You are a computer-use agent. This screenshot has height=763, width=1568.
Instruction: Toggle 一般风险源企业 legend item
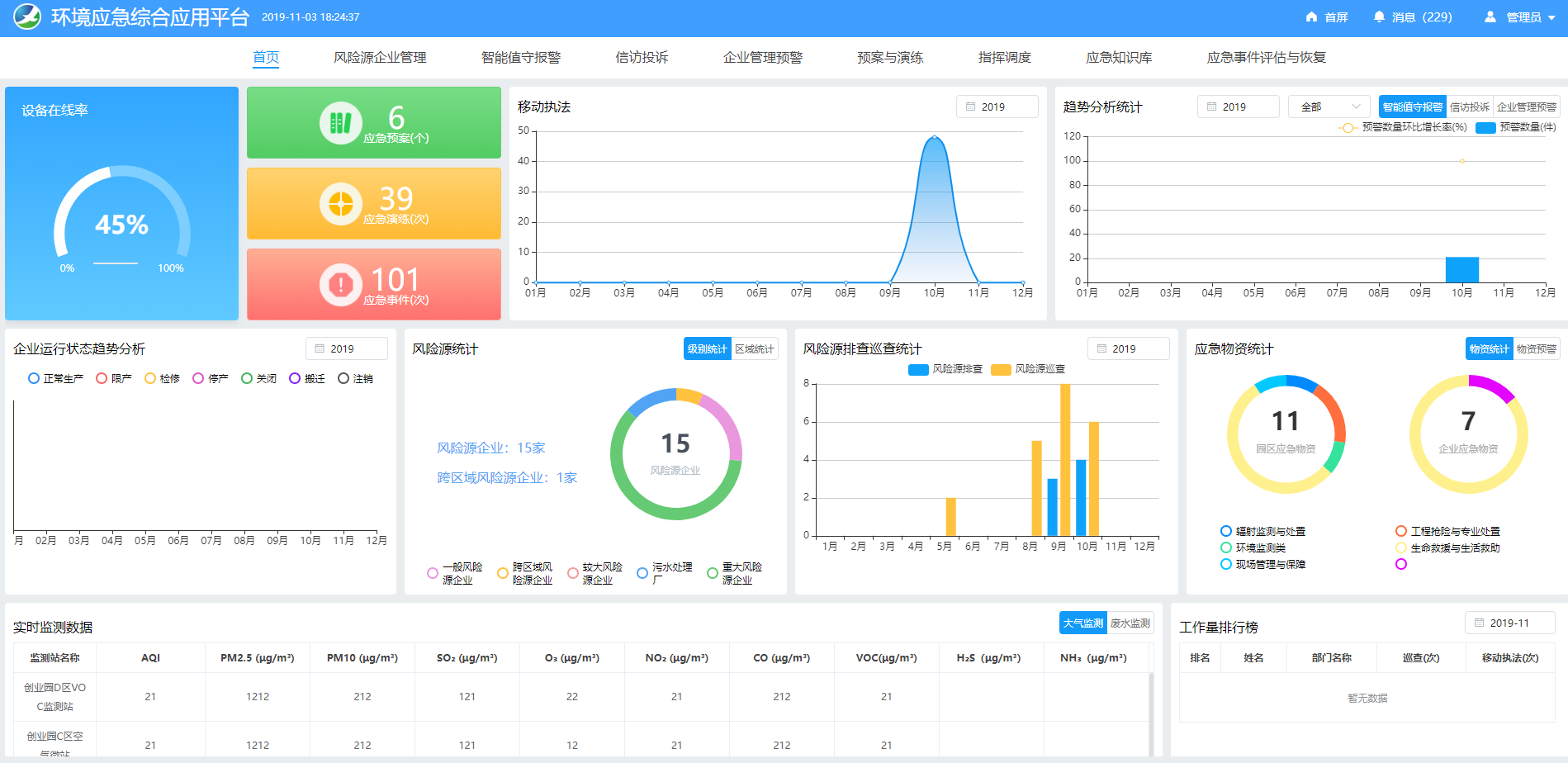[455, 573]
